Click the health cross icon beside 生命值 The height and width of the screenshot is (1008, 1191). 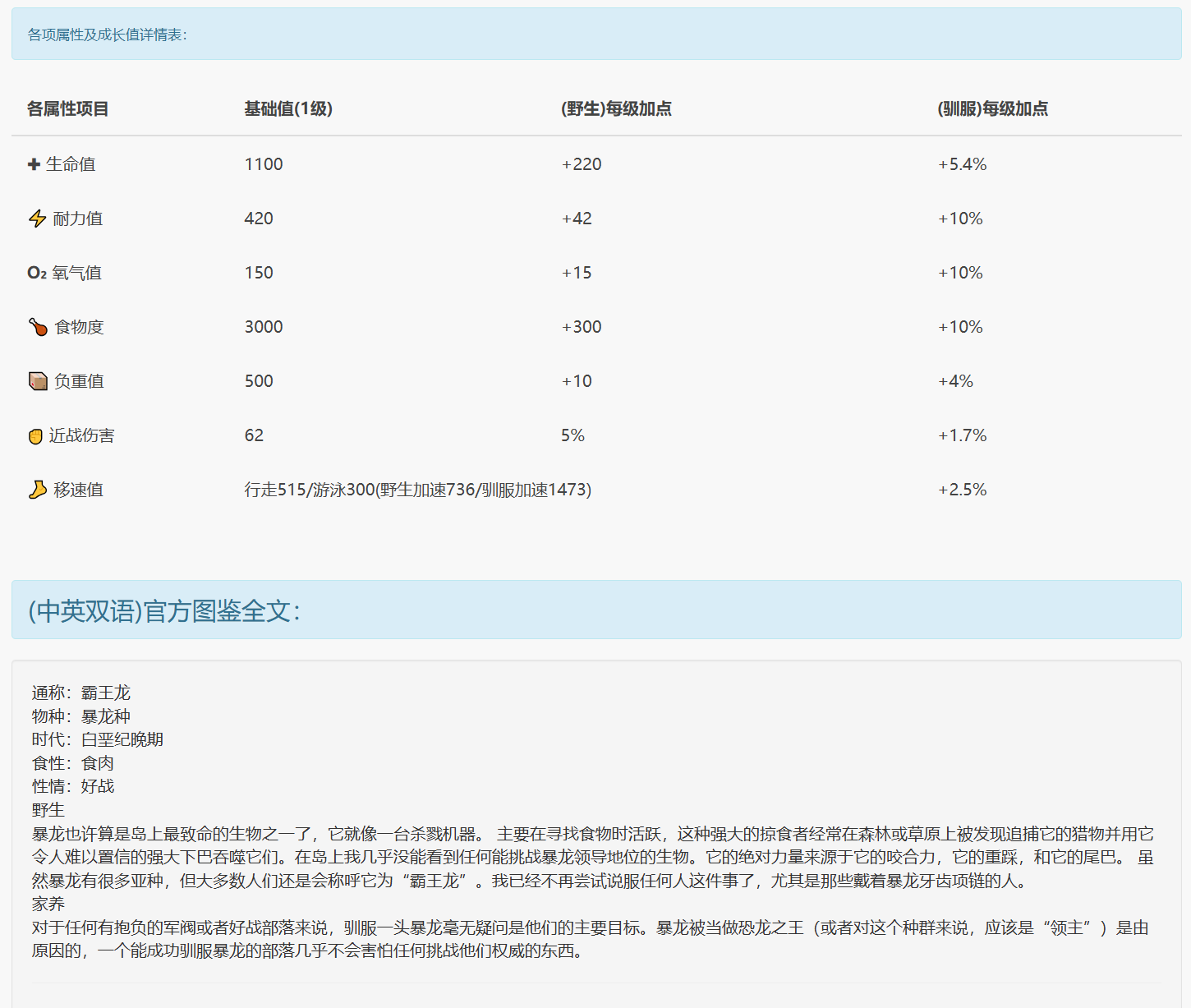[34, 164]
